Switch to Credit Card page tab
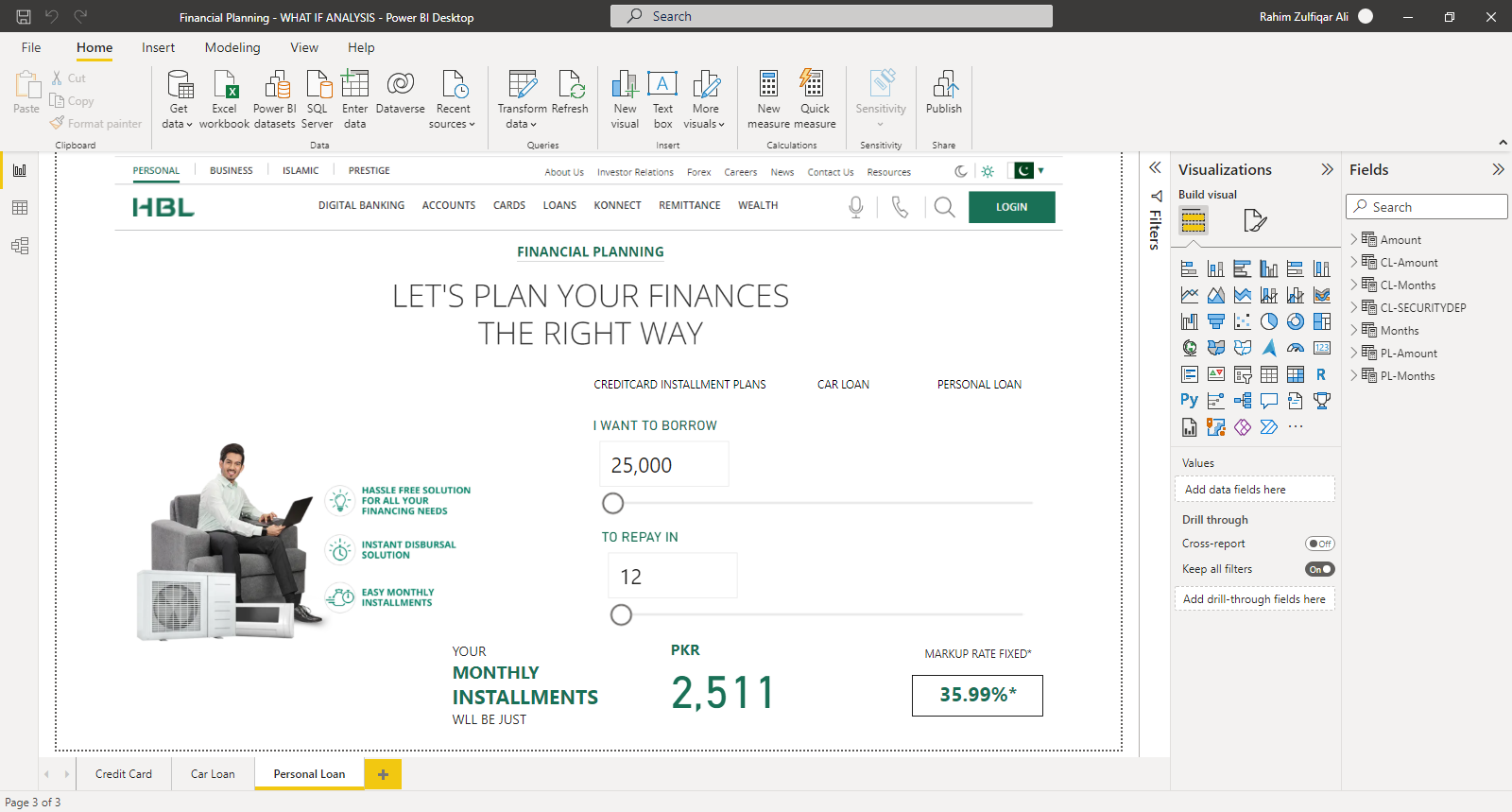1512x812 pixels. click(x=124, y=773)
